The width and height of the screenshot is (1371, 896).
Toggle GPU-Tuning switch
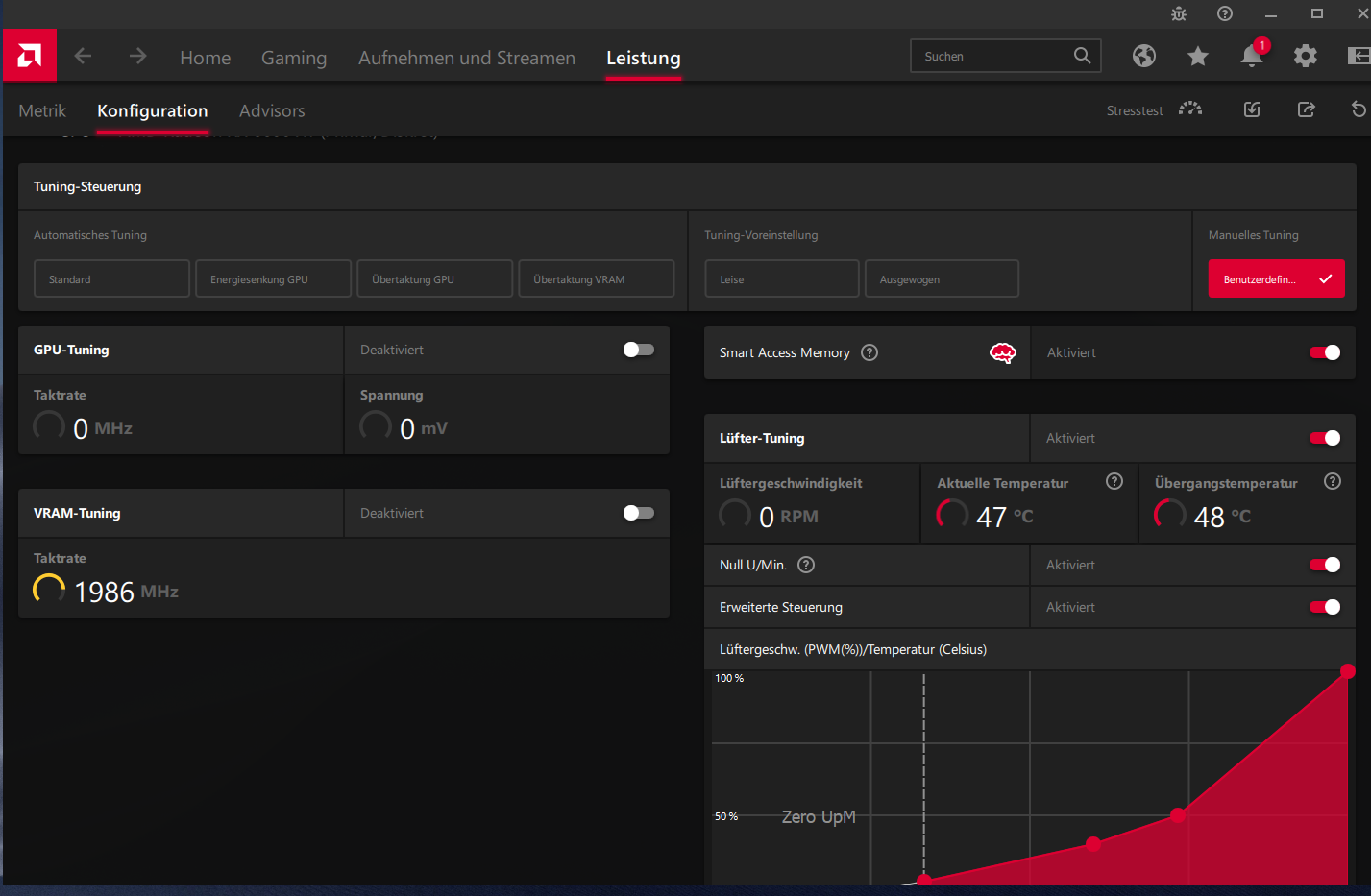coord(639,350)
